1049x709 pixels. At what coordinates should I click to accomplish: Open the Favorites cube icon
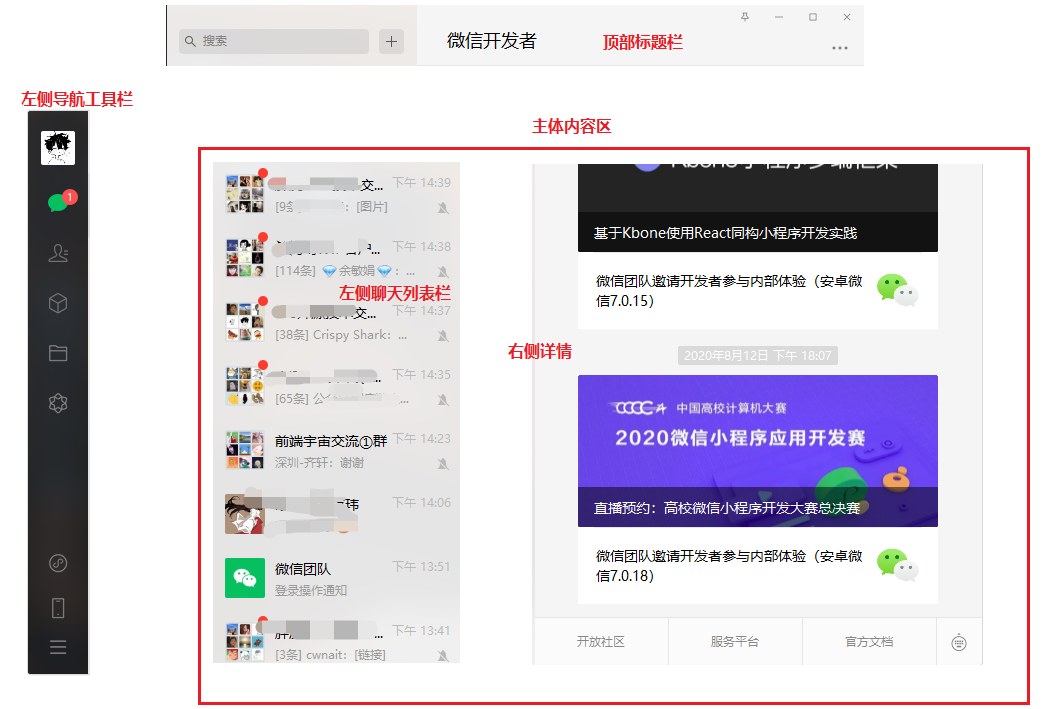tap(58, 303)
